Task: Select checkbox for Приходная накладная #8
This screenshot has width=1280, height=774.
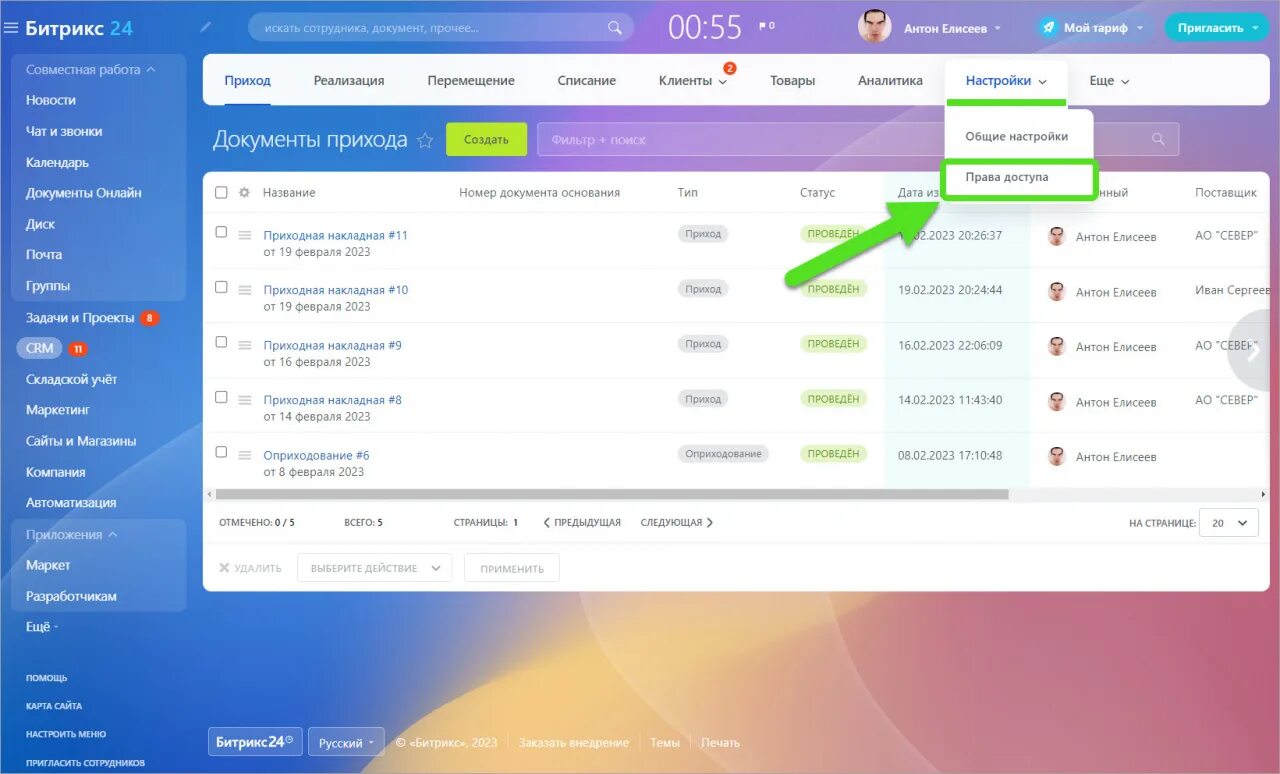Action: point(222,397)
